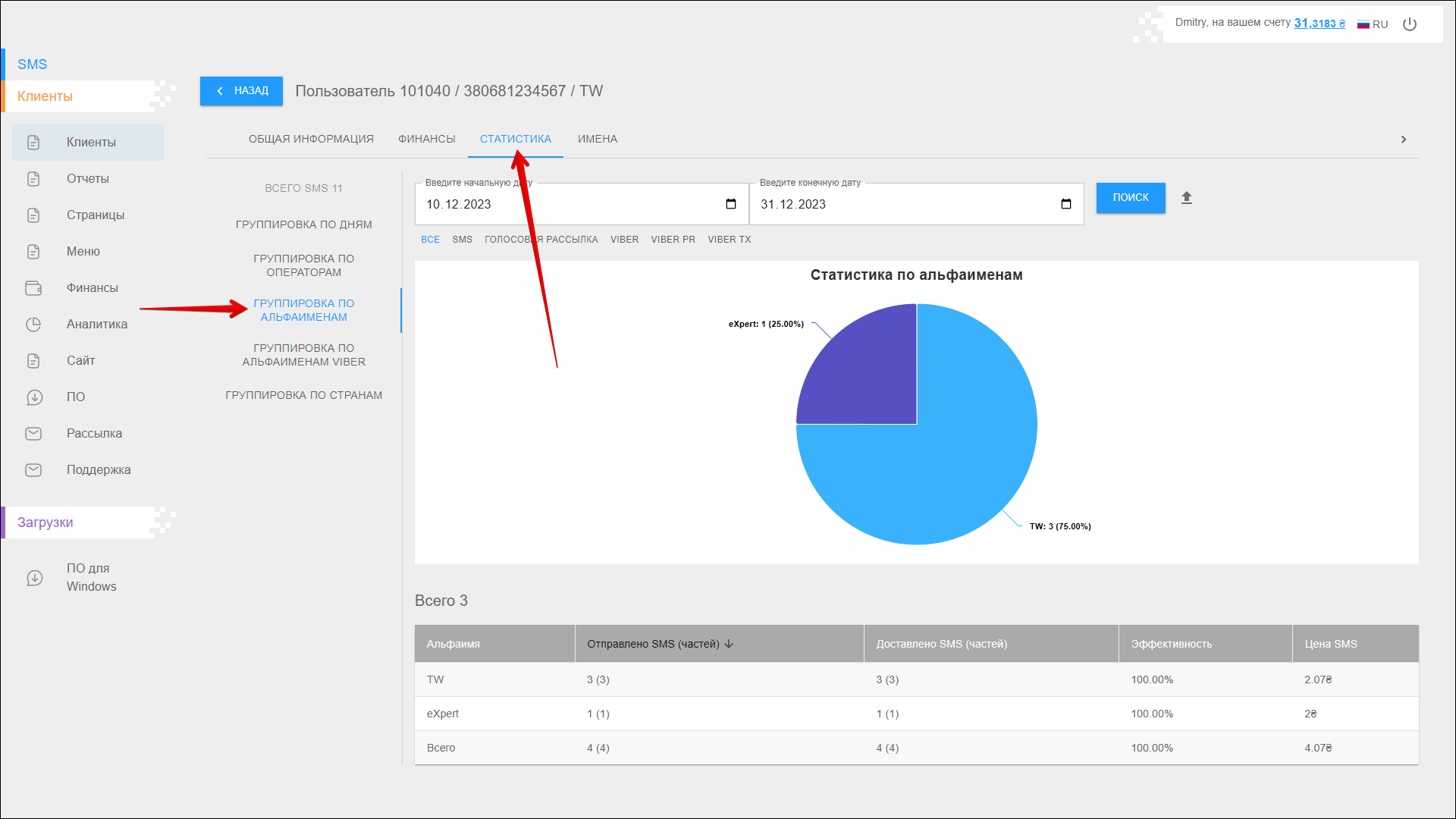Viewport: 1456px width, 819px height.
Task: Select the SMS channel filter
Action: coord(462,240)
